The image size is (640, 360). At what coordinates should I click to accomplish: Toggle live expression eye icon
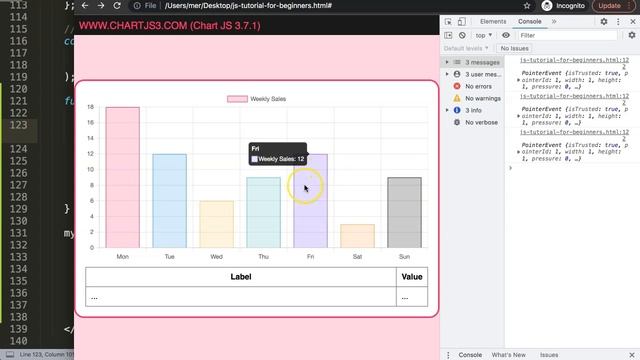(506, 36)
